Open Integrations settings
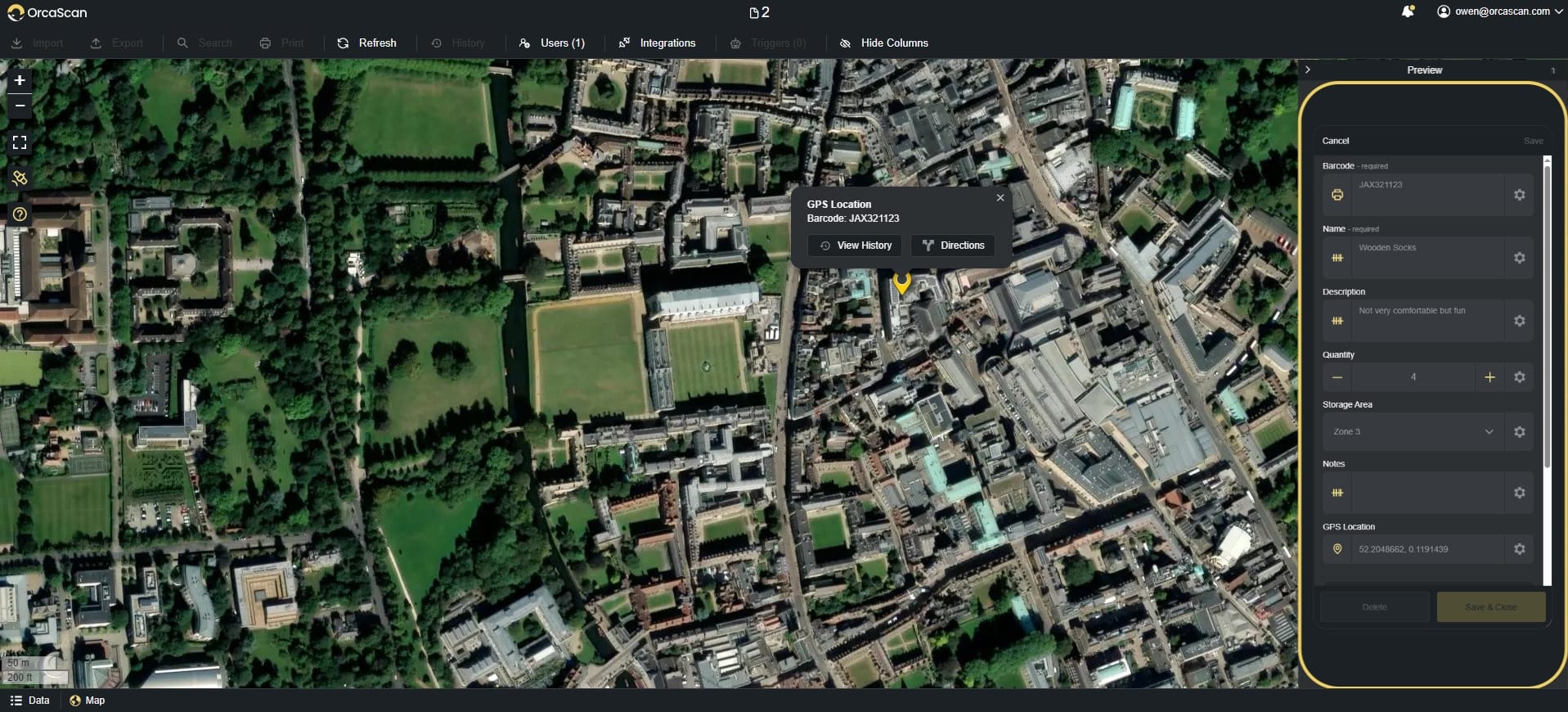The width and height of the screenshot is (1568, 712). [657, 43]
